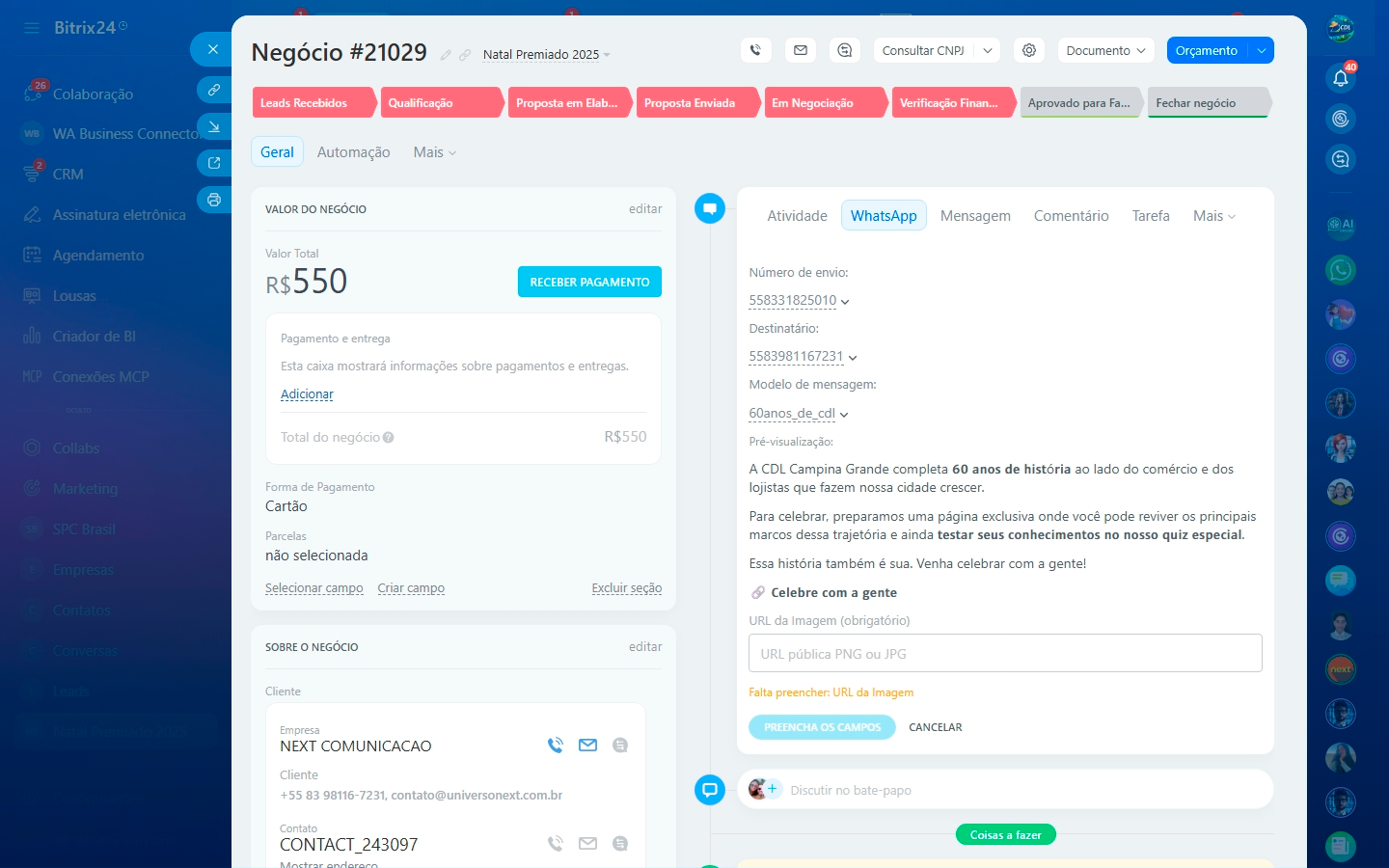Open the Documento dropdown
Screen dimensions: 1389x868
[x=1105, y=50]
